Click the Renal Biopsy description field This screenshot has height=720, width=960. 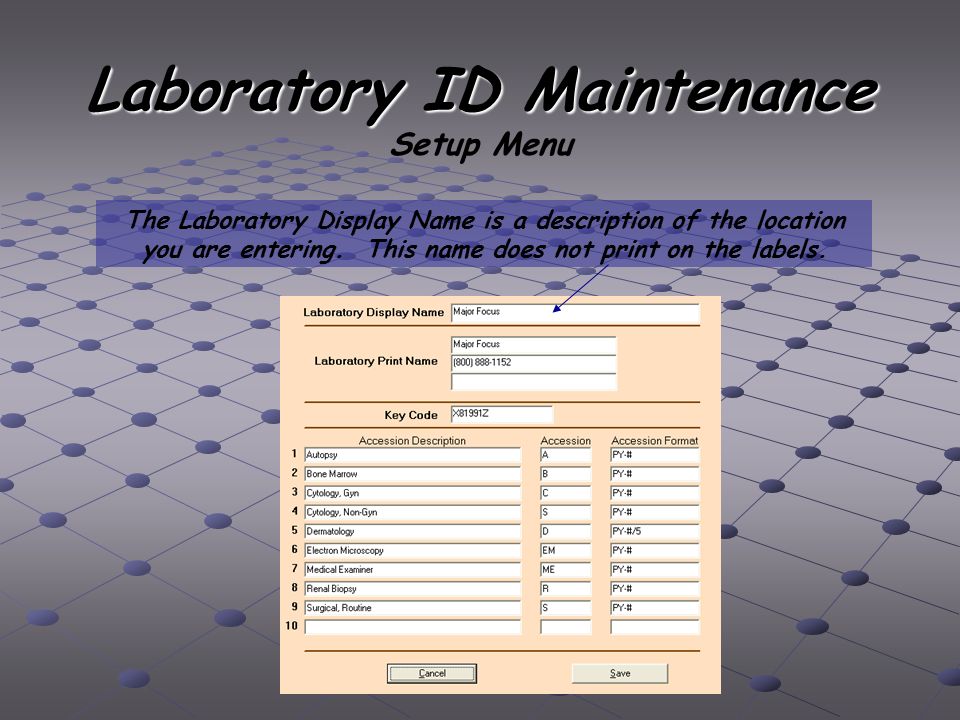pos(413,589)
